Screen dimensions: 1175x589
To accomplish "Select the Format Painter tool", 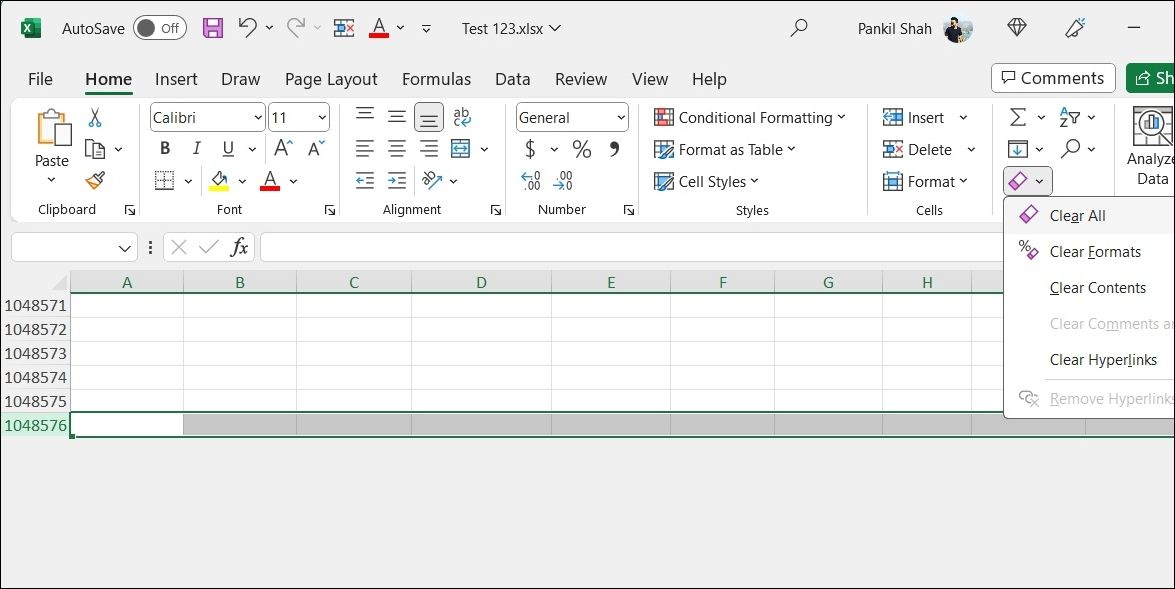I will tap(96, 180).
